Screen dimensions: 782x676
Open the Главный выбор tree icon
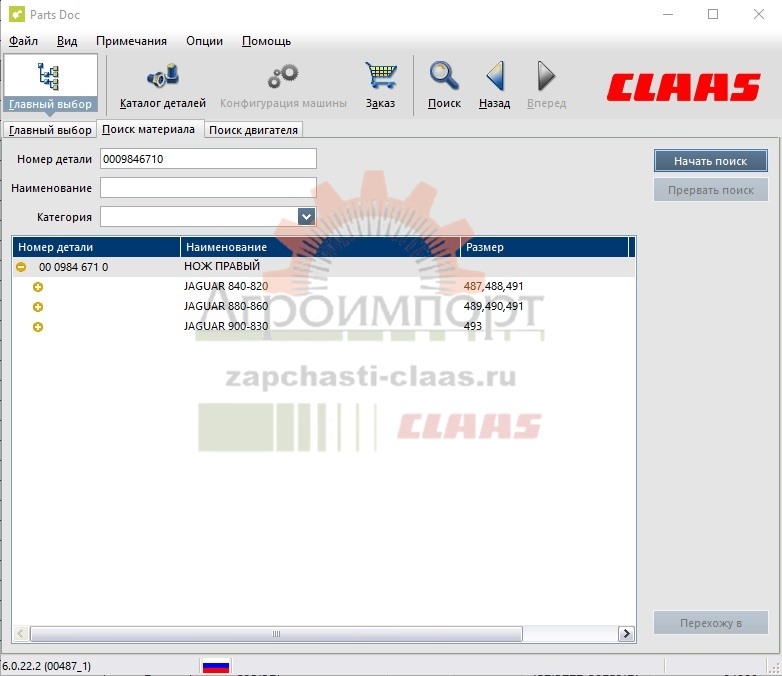(x=49, y=76)
